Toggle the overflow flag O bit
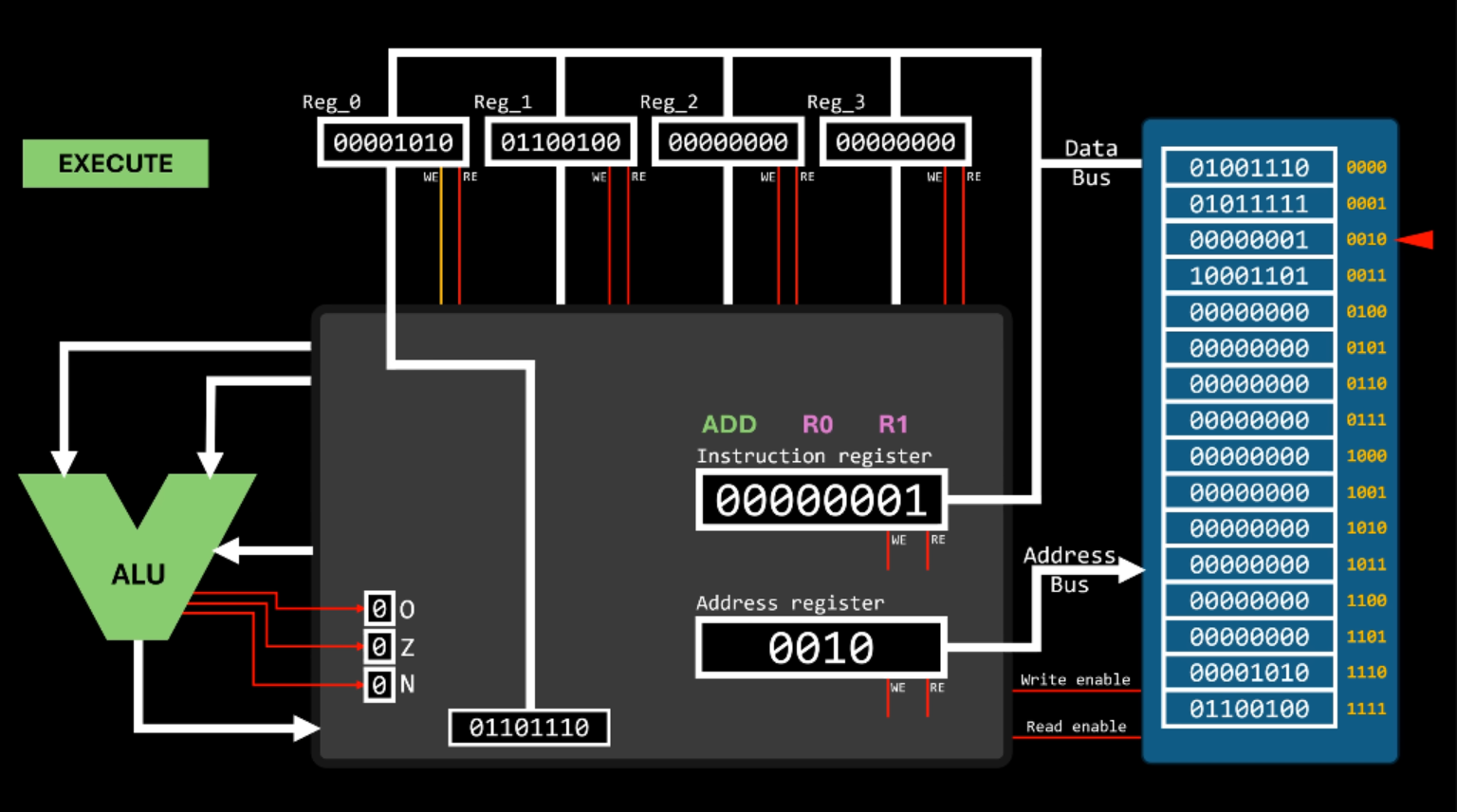 [x=379, y=609]
